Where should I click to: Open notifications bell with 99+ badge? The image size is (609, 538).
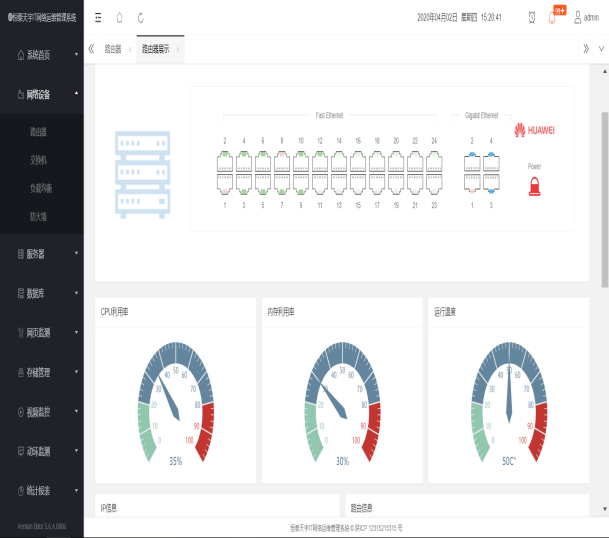[x=552, y=17]
